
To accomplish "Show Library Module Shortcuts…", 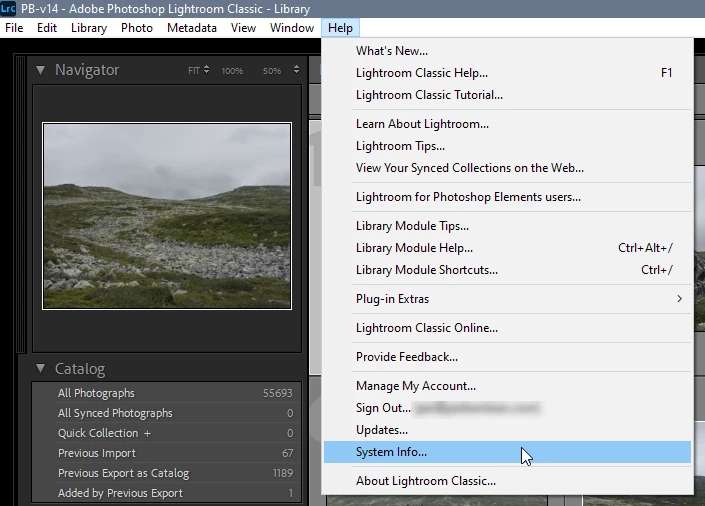I will pos(507,270).
